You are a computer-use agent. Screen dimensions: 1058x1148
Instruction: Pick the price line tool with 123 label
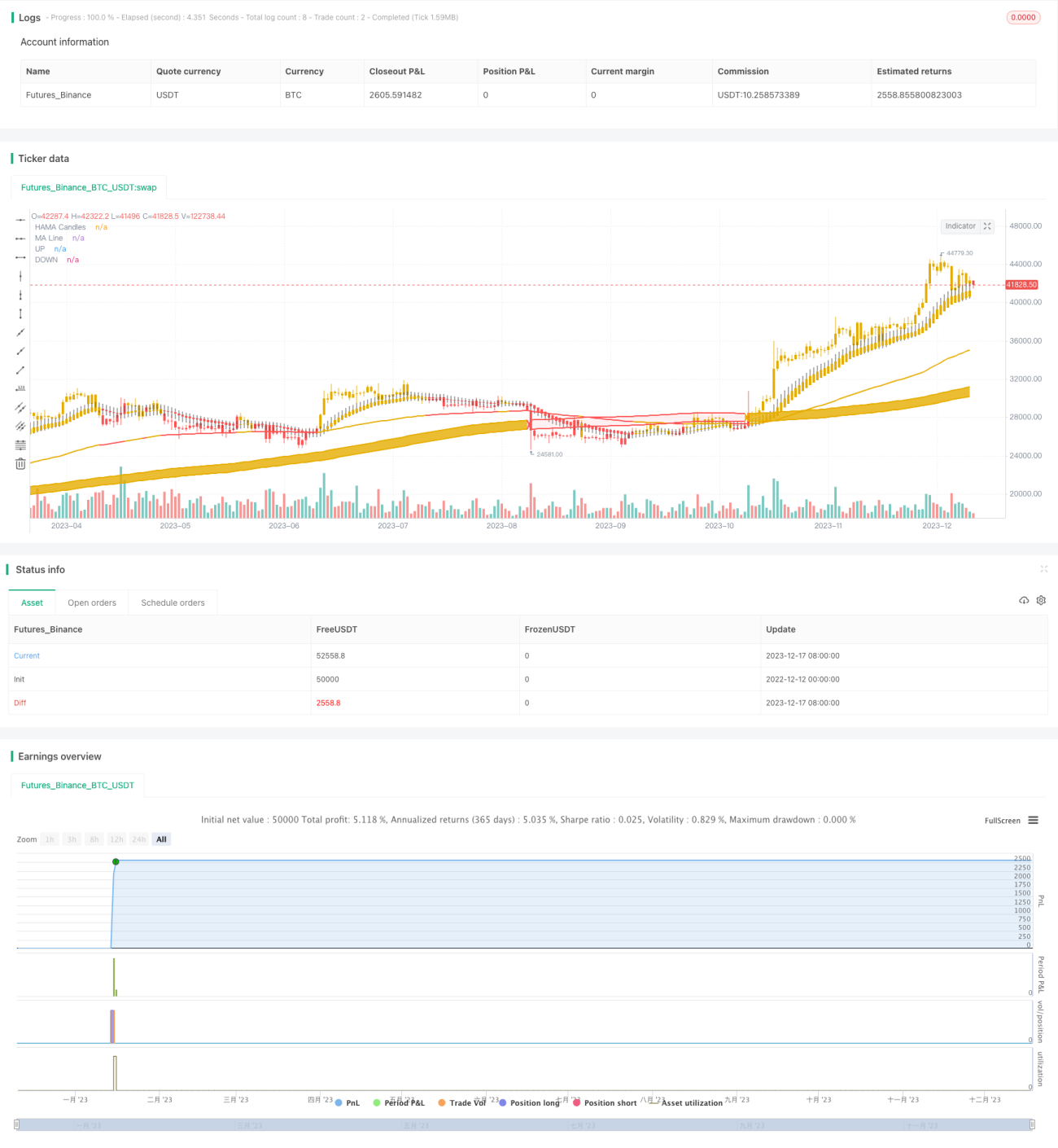20,388
